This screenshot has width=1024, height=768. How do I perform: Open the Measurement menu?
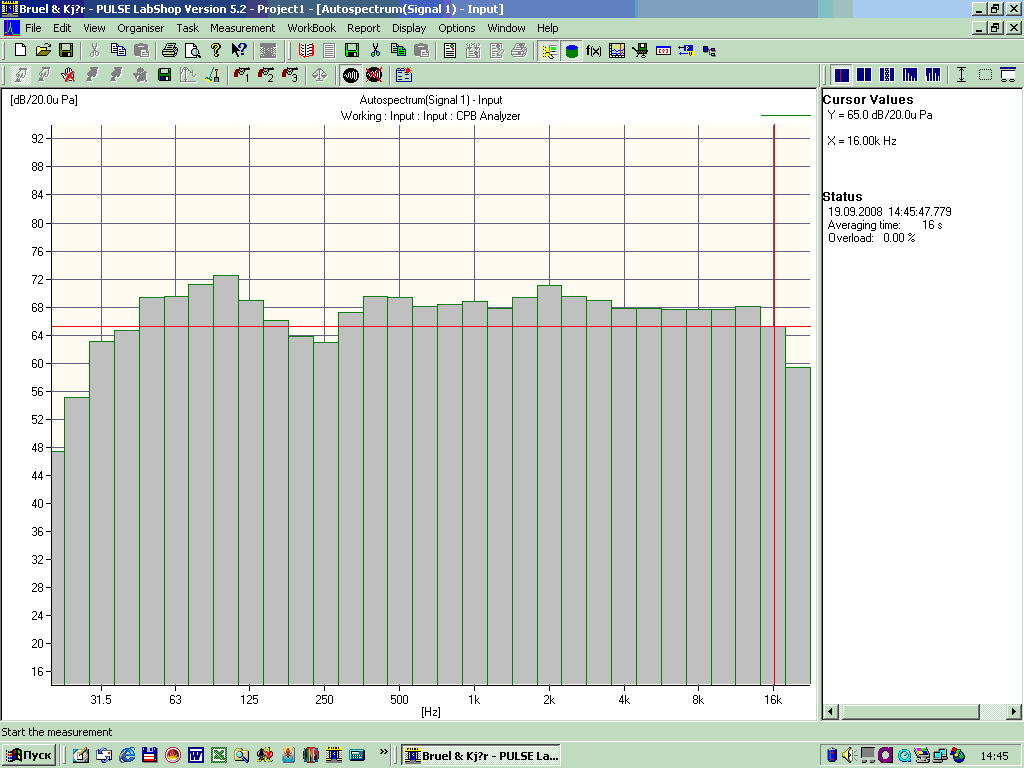[x=242, y=28]
